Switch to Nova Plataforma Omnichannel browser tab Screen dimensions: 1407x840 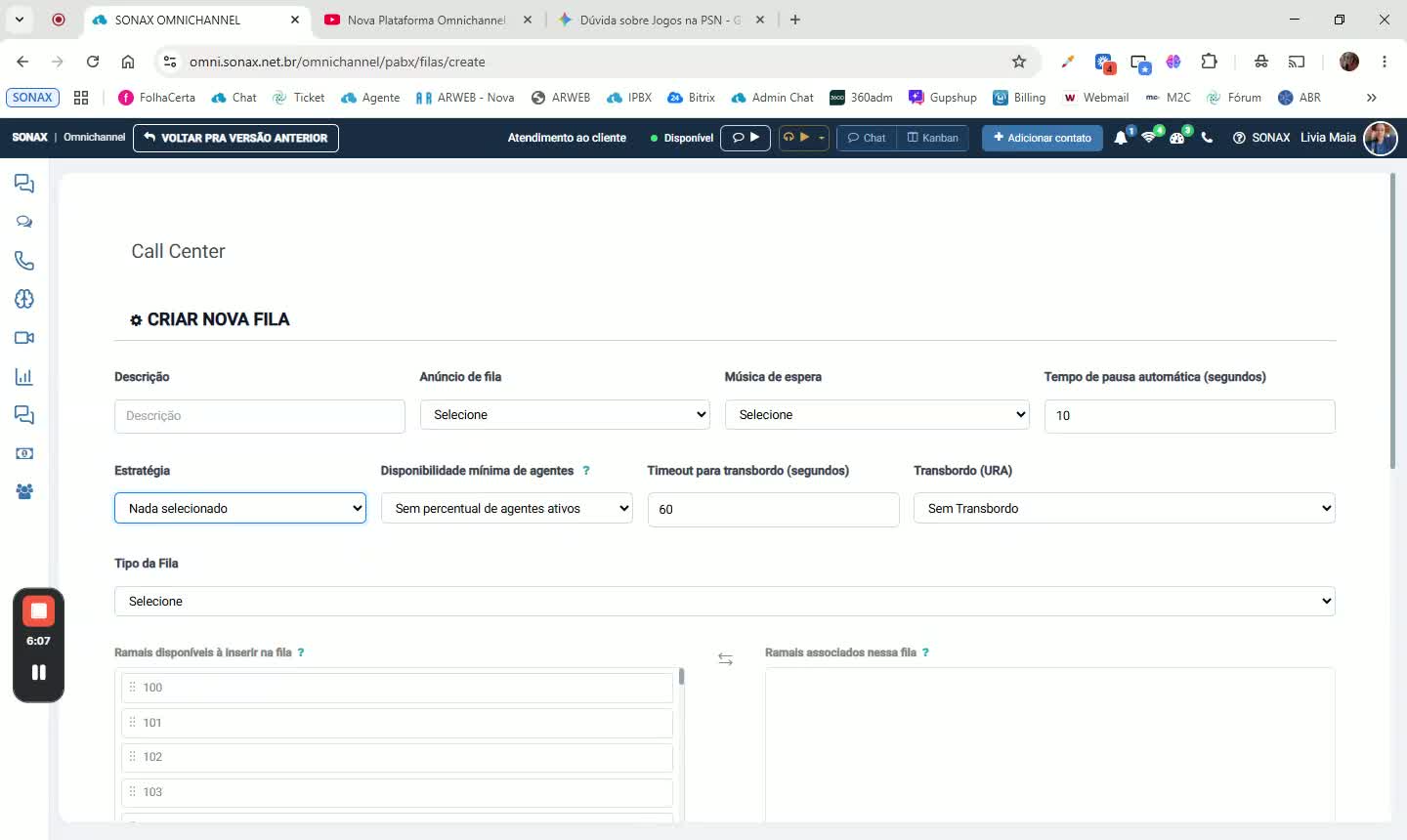click(426, 20)
